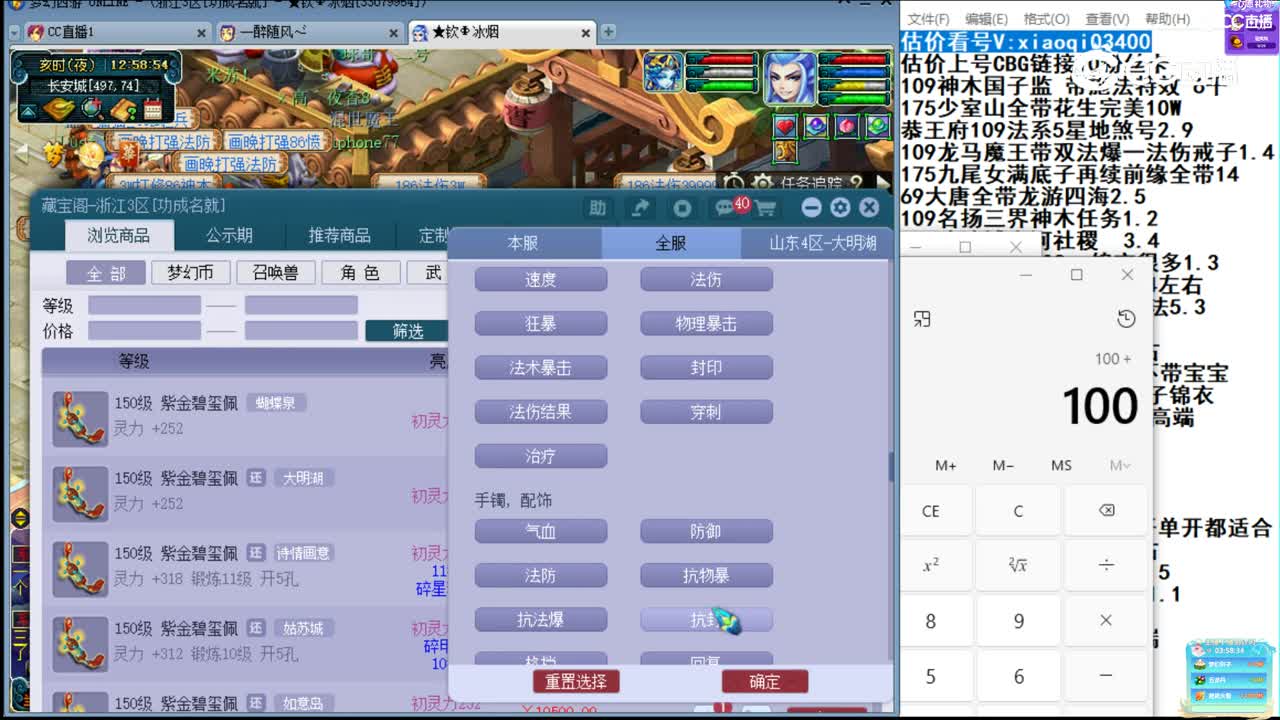Open the 公示期 tab

[x=230, y=235]
